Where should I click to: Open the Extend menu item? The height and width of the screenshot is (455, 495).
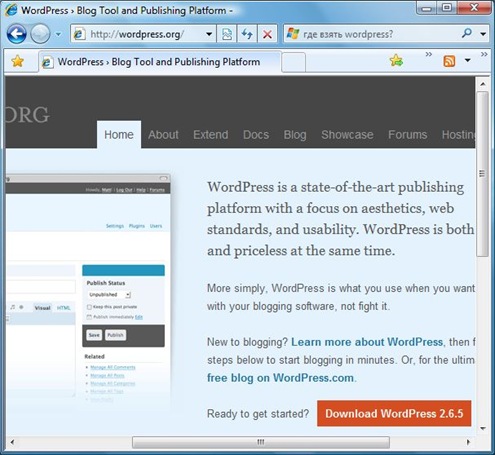[x=211, y=135]
